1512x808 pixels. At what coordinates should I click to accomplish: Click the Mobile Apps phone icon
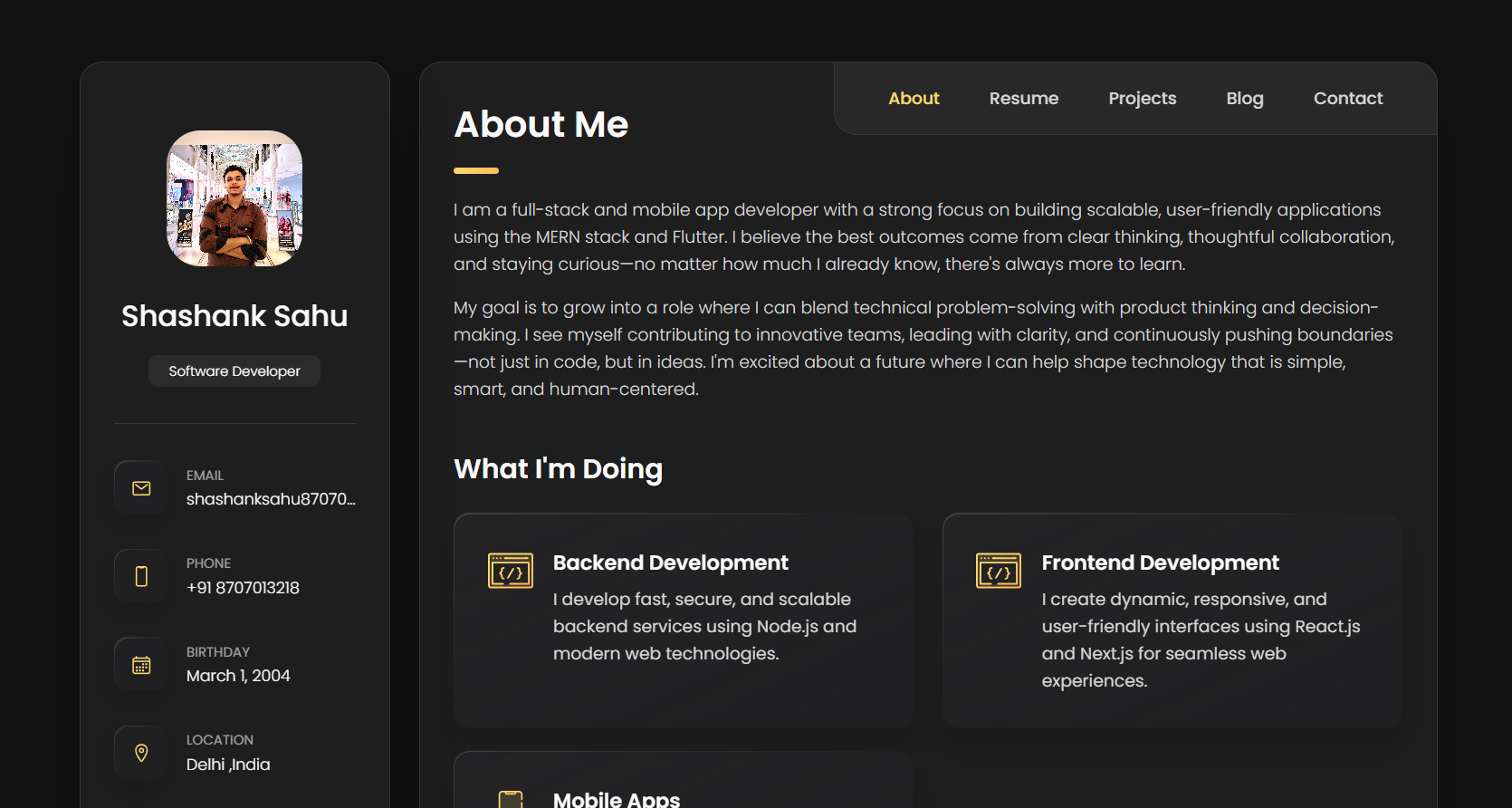(511, 799)
